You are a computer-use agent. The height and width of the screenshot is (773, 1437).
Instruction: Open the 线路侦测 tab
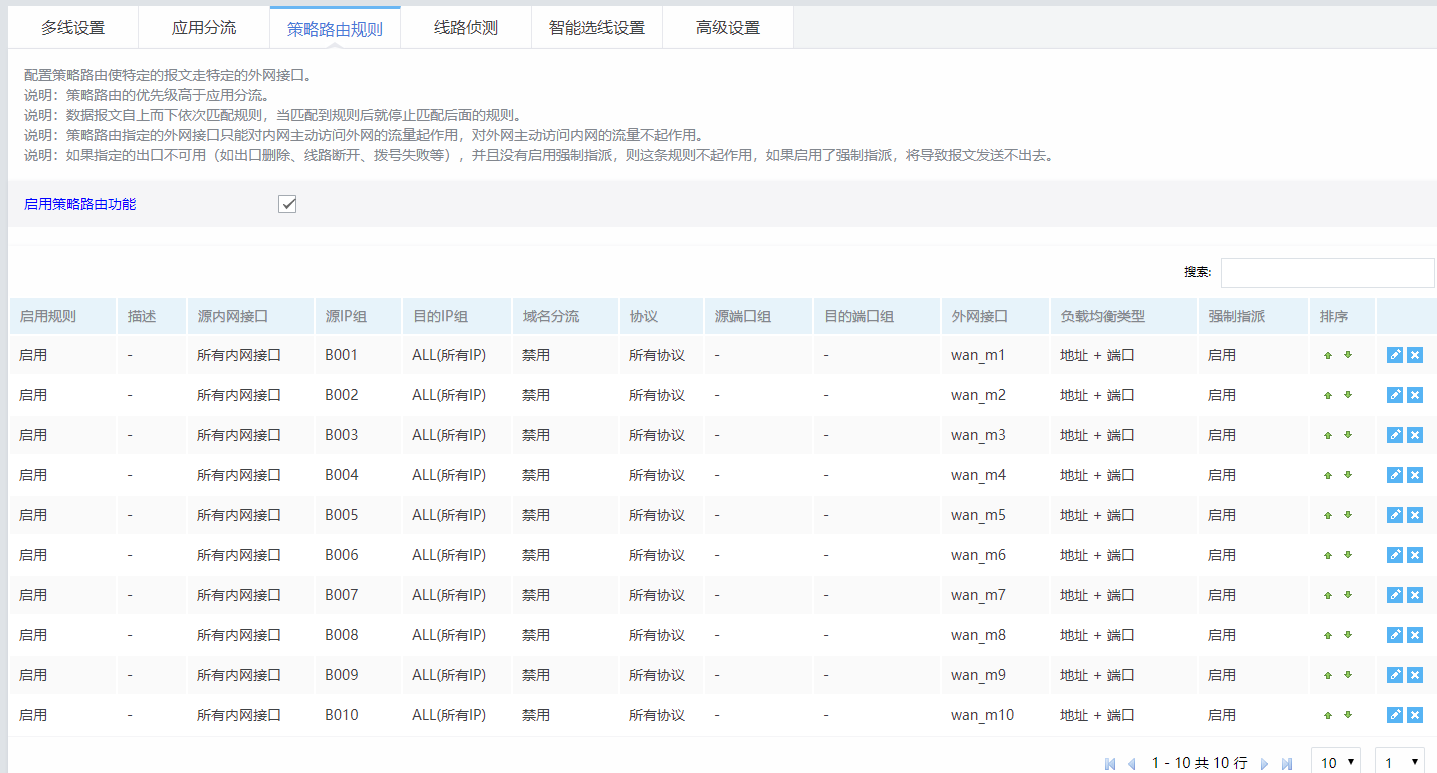click(x=466, y=28)
